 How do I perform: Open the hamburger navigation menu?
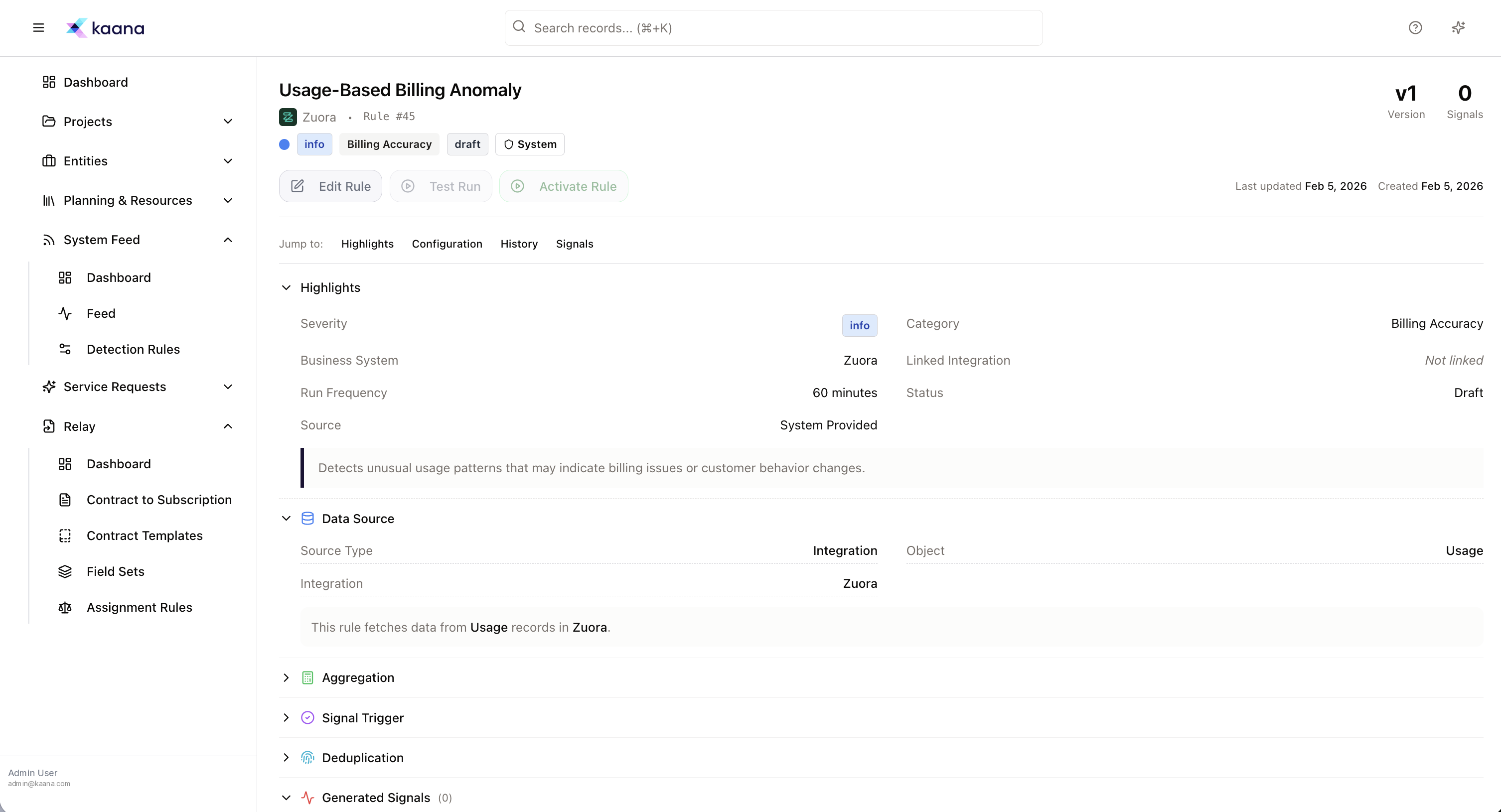point(38,27)
